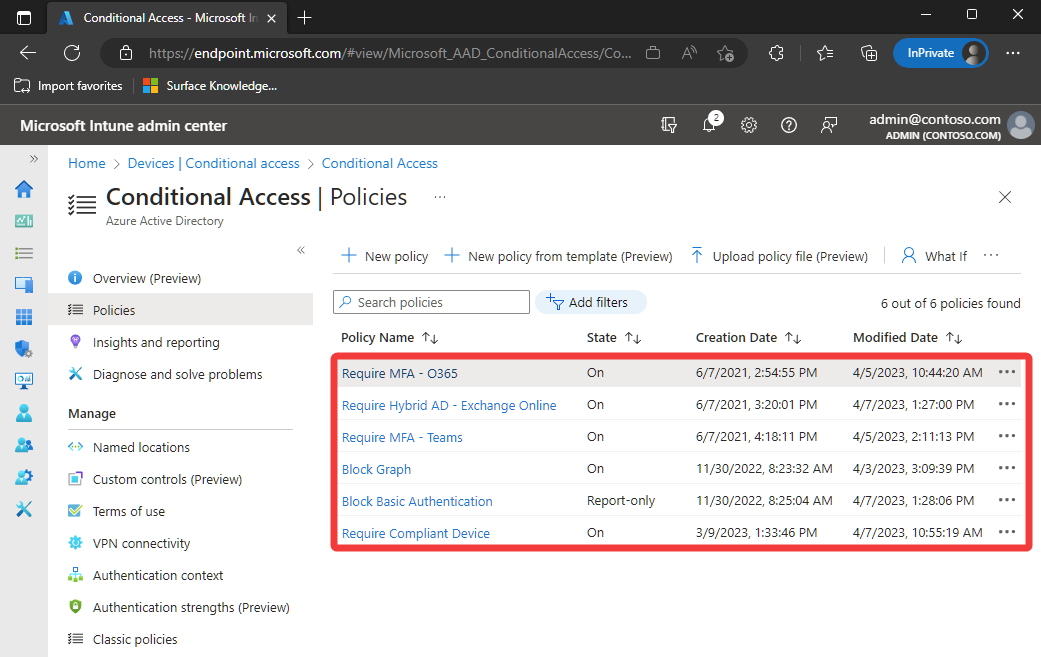Switch to Insights and reporting

(154, 342)
